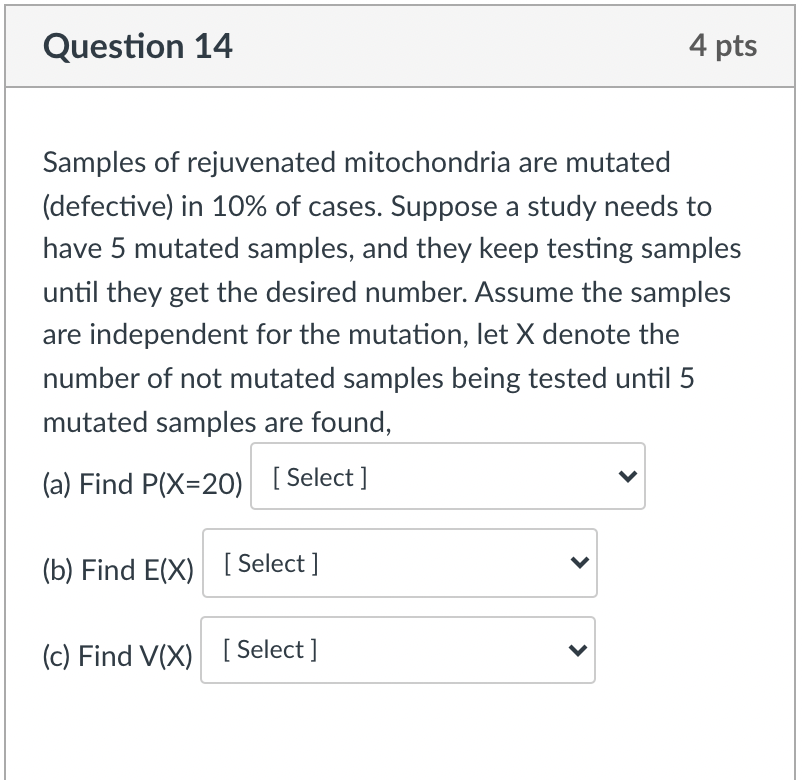Open the E(X) answer dropdown
802x780 pixels.
[399, 563]
